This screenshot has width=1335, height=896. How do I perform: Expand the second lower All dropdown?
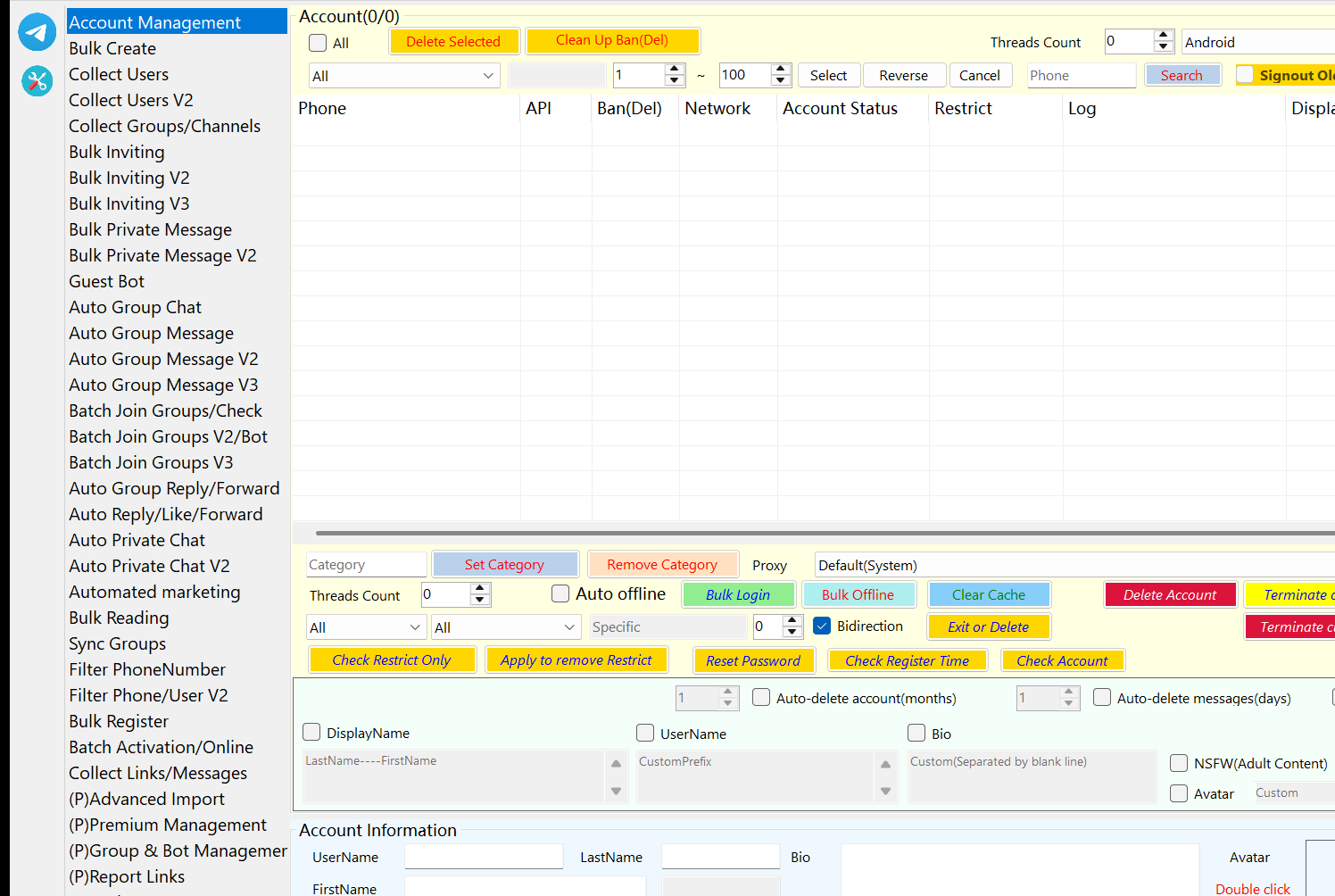click(506, 627)
